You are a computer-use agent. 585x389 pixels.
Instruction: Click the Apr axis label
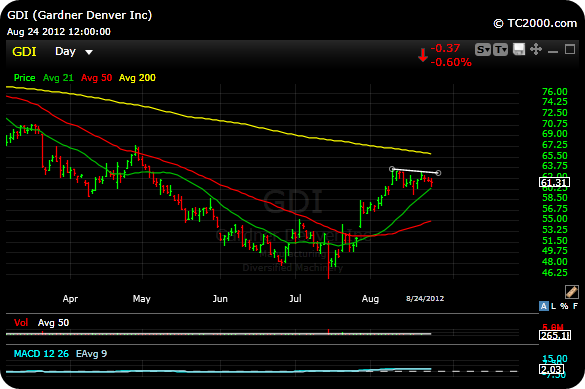(x=70, y=299)
